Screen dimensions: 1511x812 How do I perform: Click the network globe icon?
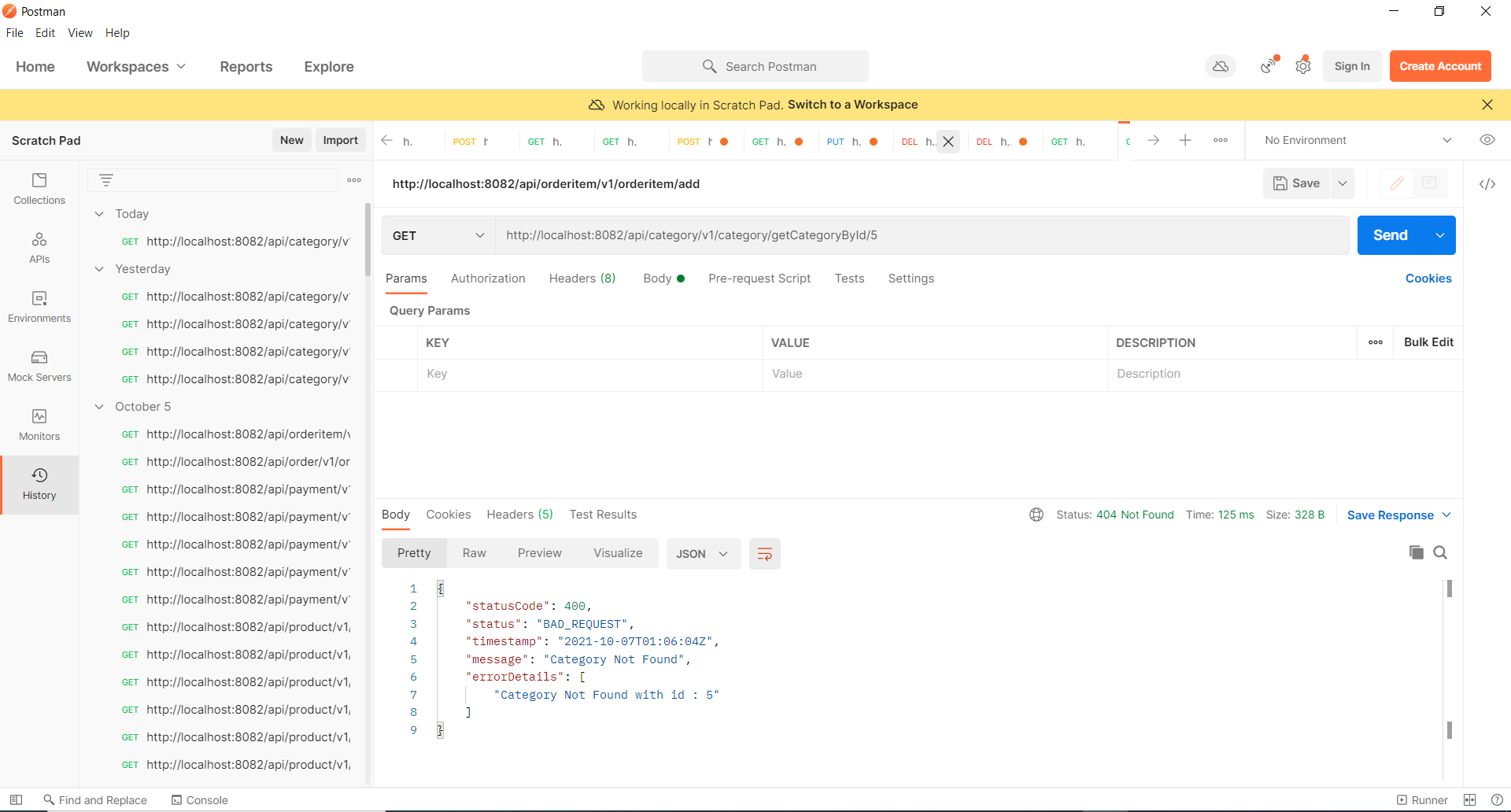point(1036,515)
